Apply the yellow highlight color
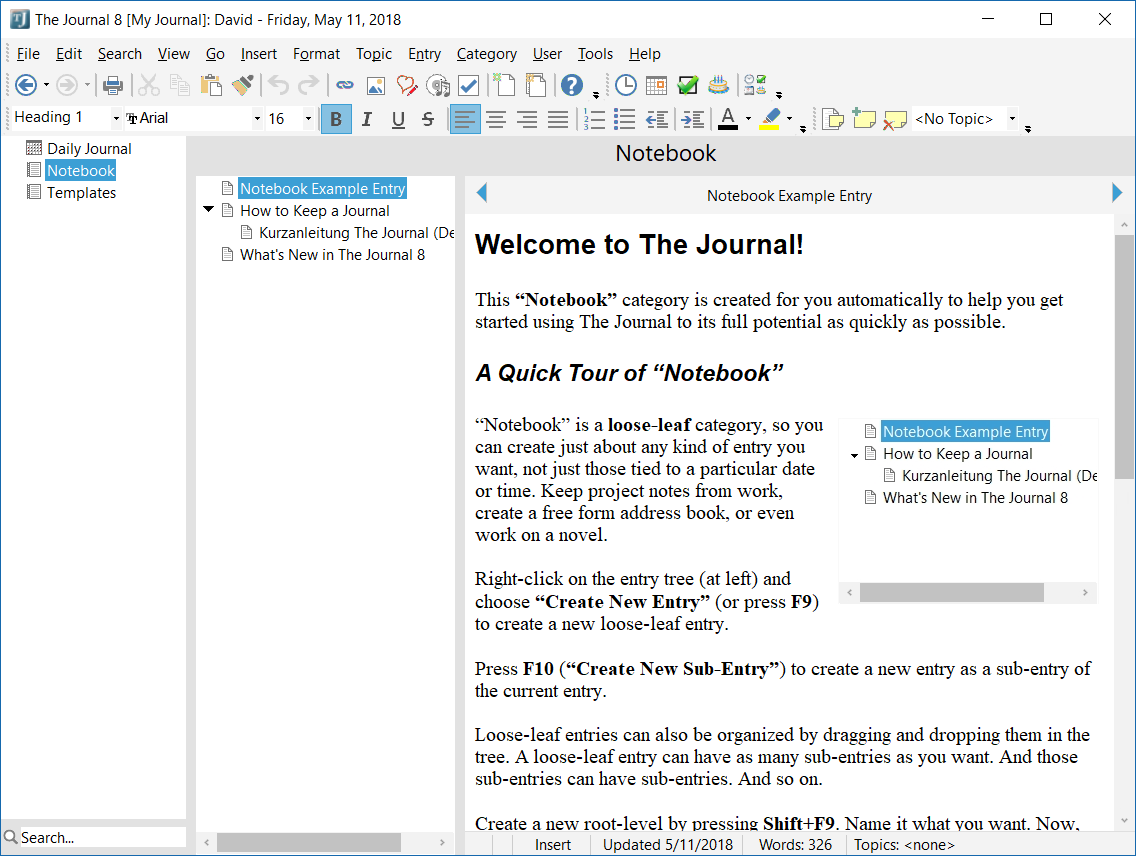The height and width of the screenshot is (856, 1136). (769, 119)
